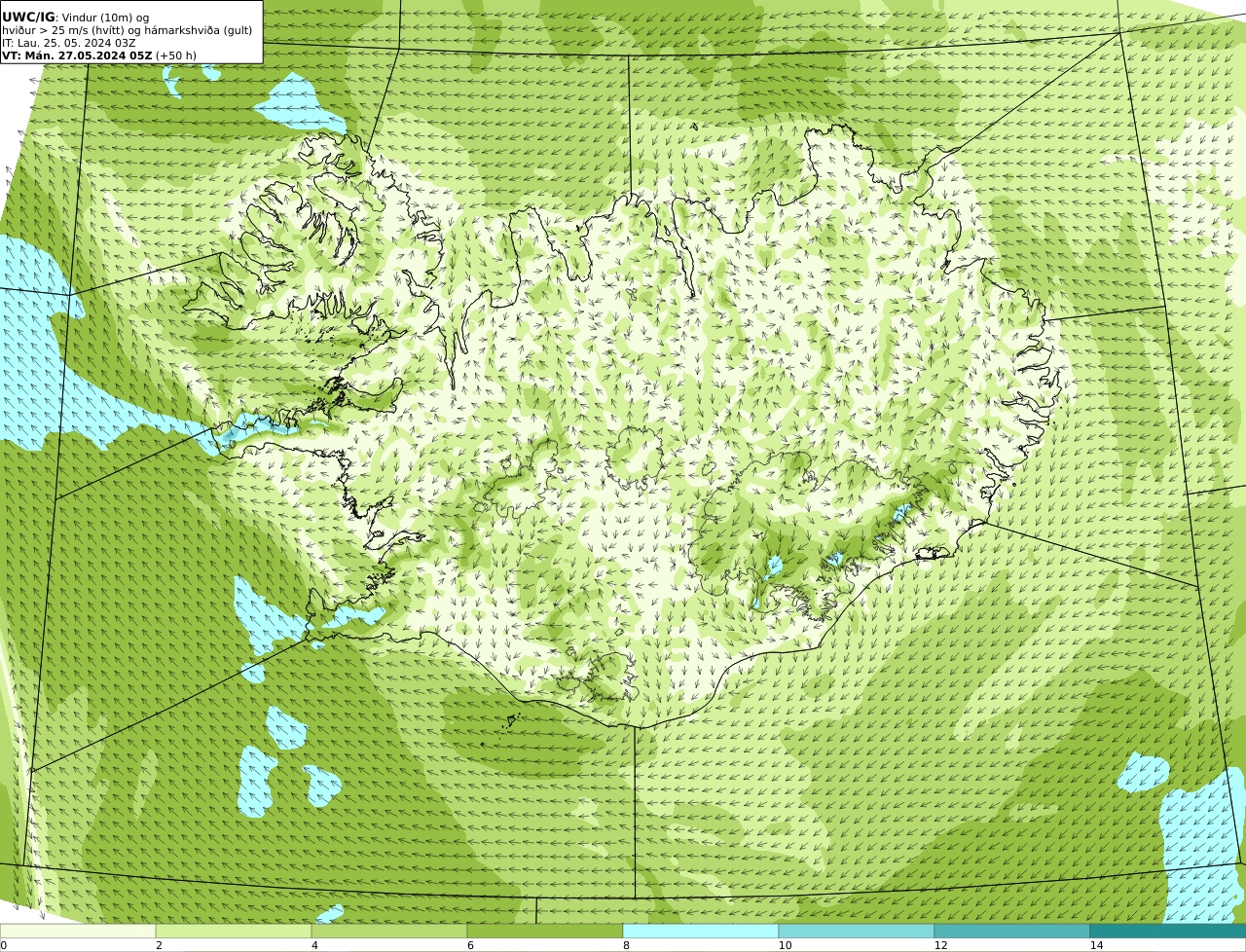Click the legend label "0"
This screenshot has width=1246, height=952.
(x=3, y=945)
